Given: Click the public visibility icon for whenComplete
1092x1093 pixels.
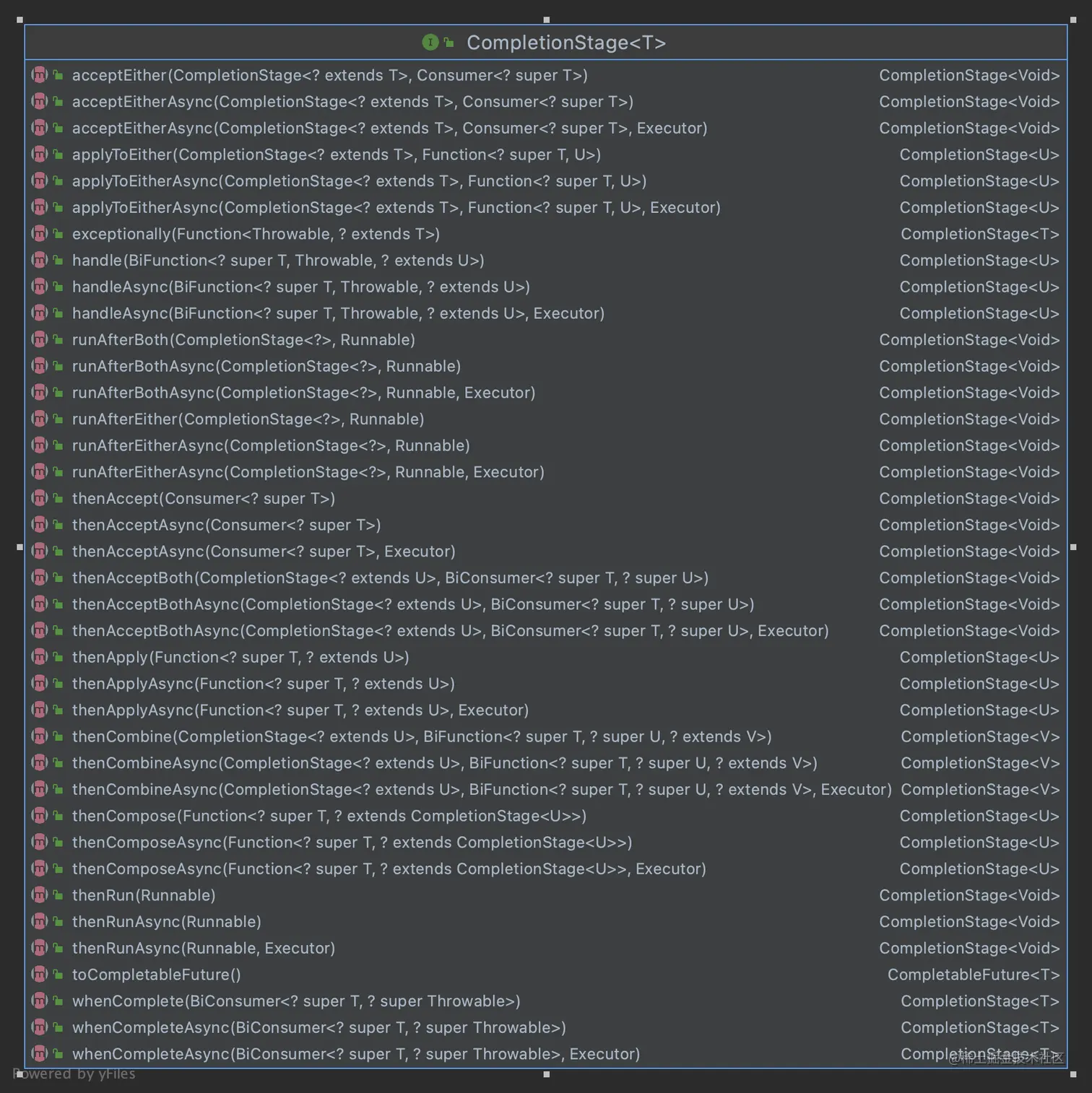Looking at the screenshot, I should (x=58, y=1001).
